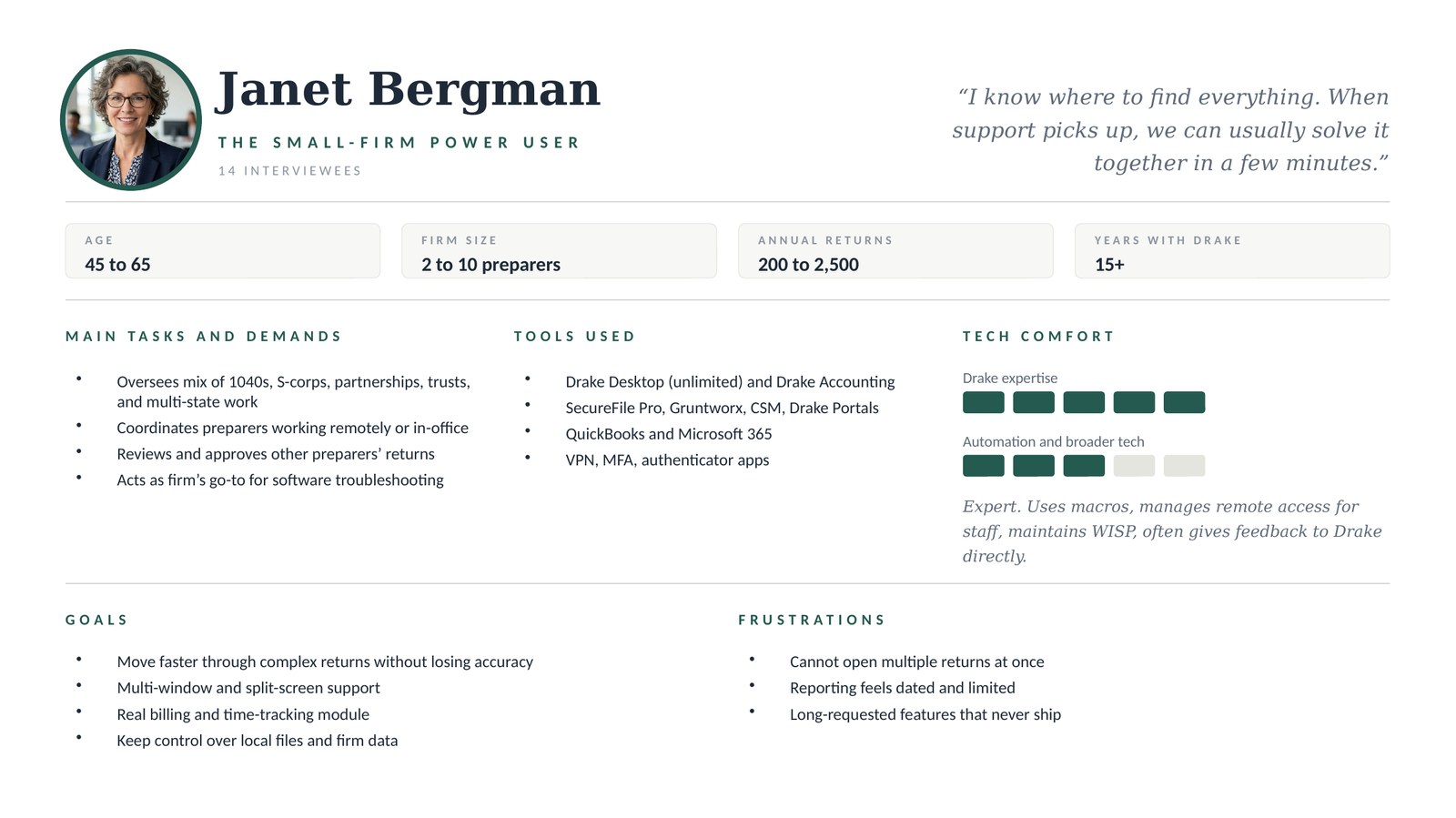1456x818 pixels.
Task: Click the Main Tasks and Demands heading
Action: [x=204, y=337]
